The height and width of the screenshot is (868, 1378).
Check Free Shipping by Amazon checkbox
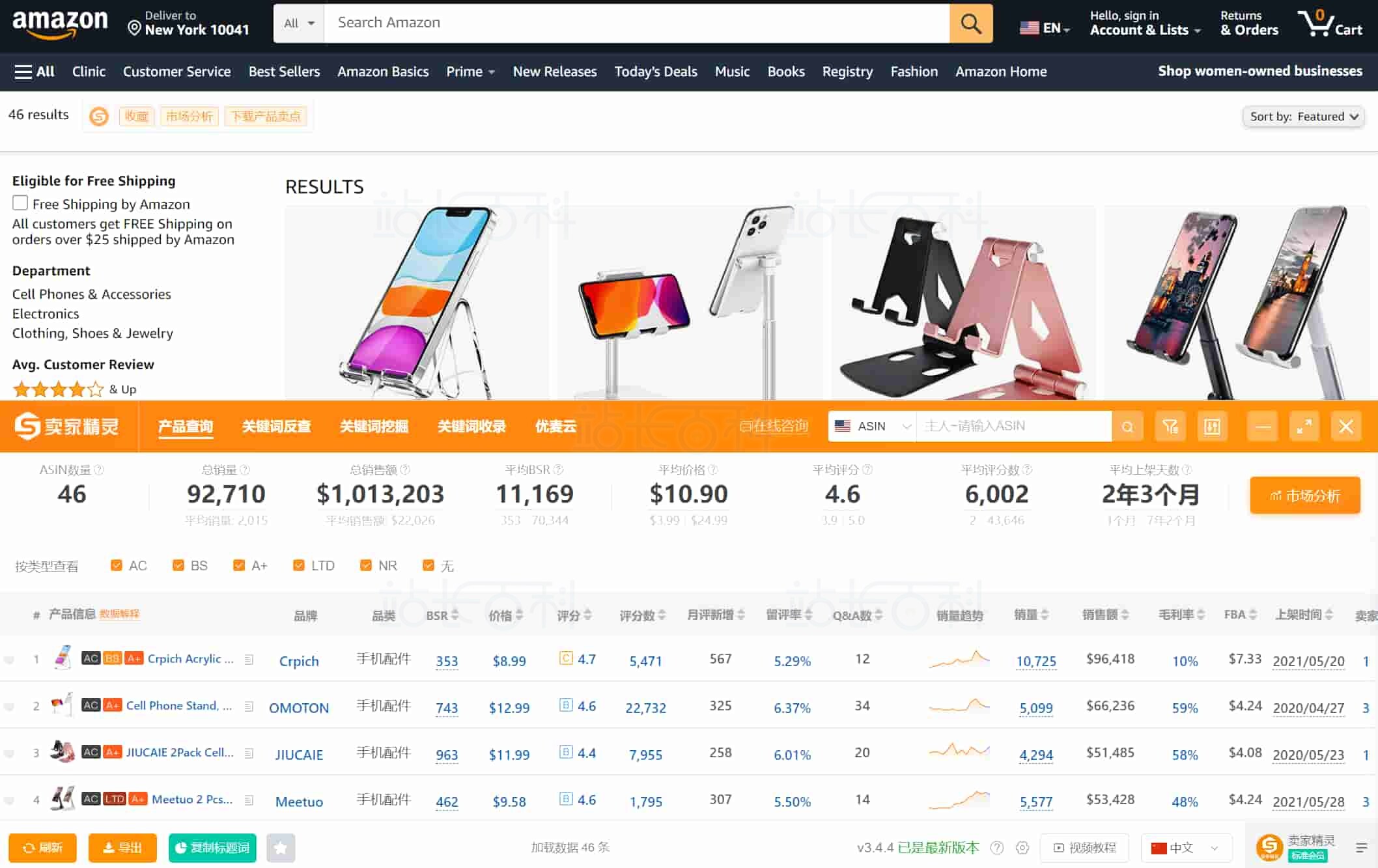(20, 203)
